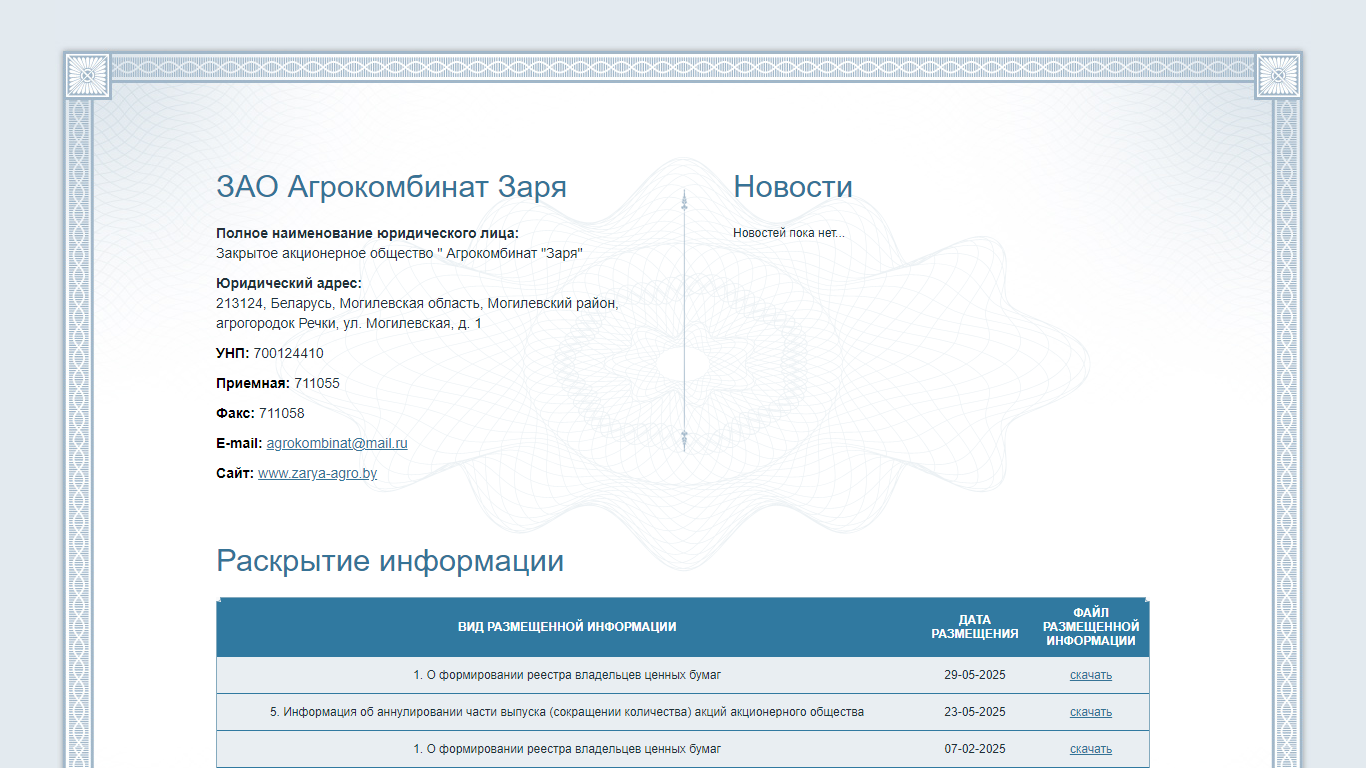The width and height of the screenshot is (1366, 768).
Task: Click the date cell 07-02-2025
Action: pyautogui.click(x=975, y=749)
